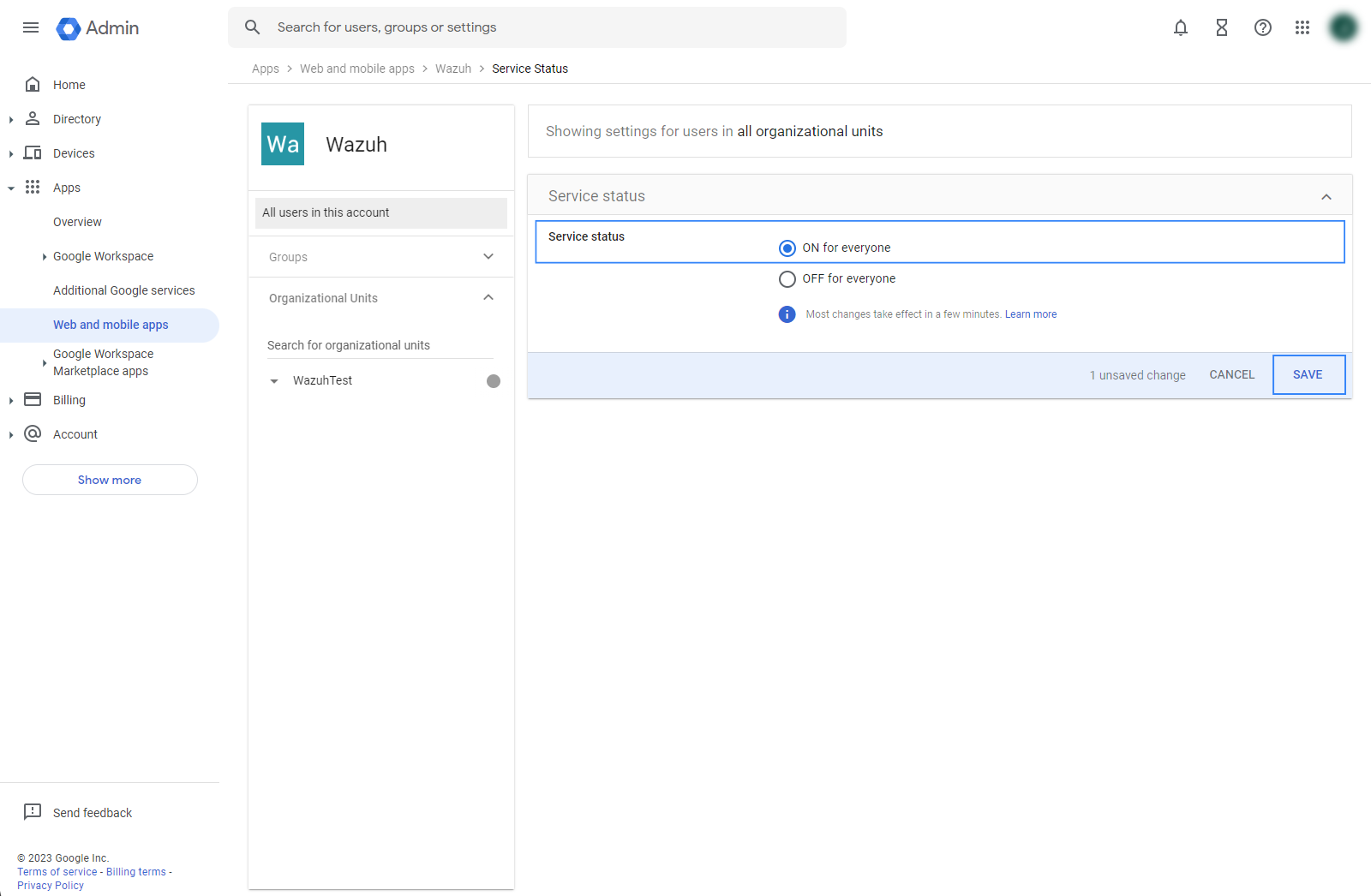Click the search for organizational units field
Viewport: 1371px width, 896px height.
(x=380, y=345)
